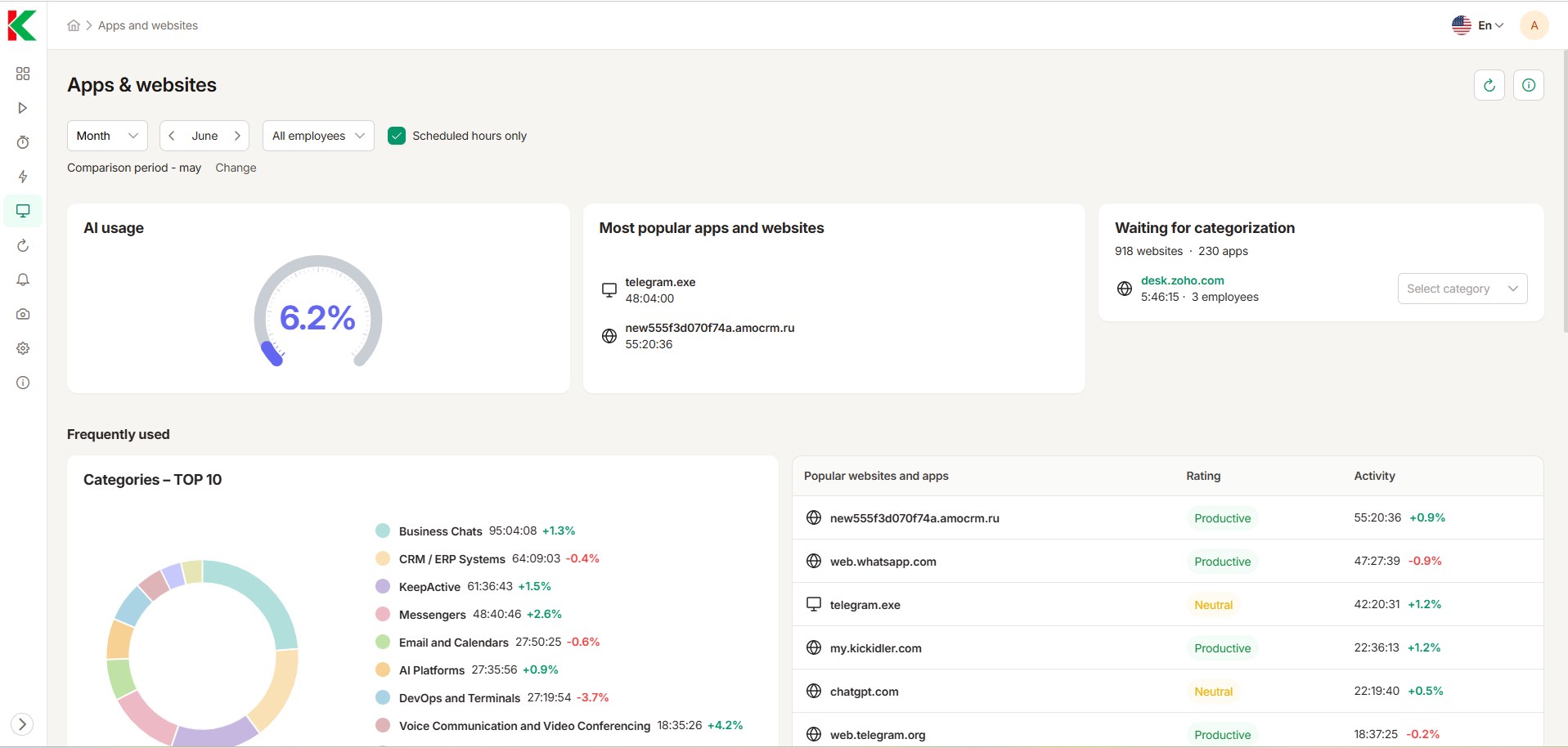Click globe icon in web.whatsapp.com row
1568x748 pixels.
(x=814, y=561)
